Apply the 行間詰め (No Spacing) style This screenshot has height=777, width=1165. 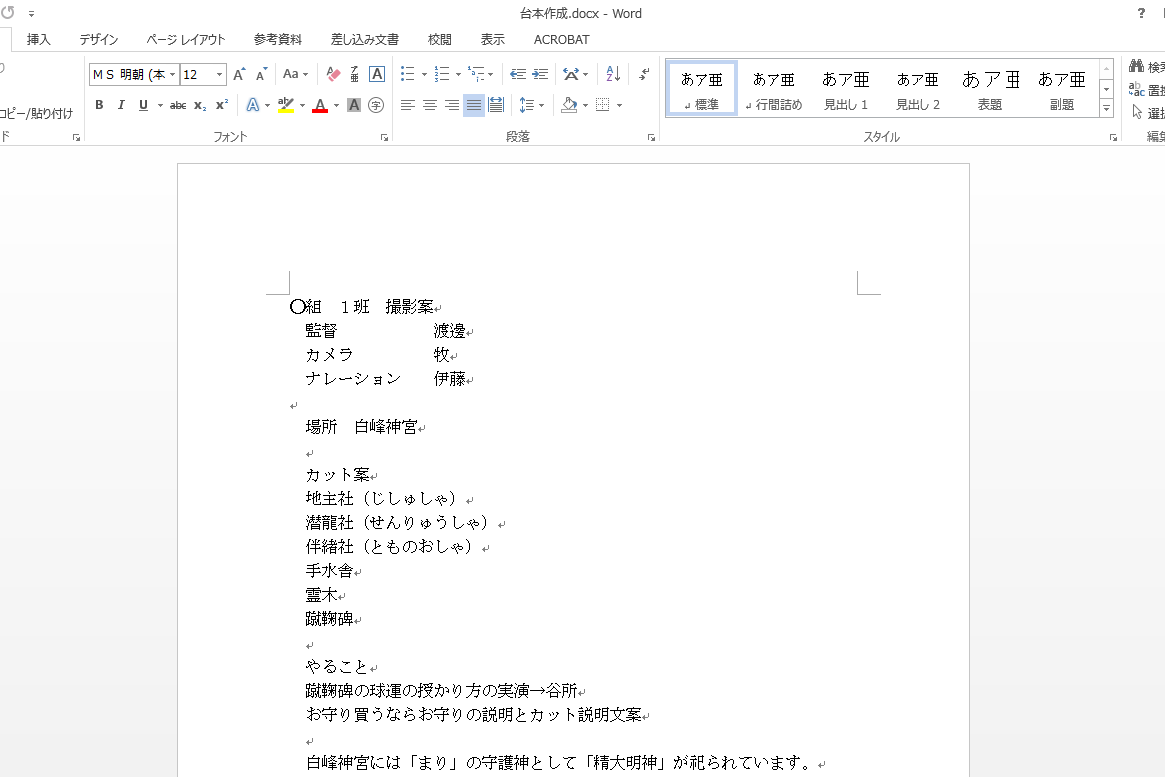[x=774, y=88]
